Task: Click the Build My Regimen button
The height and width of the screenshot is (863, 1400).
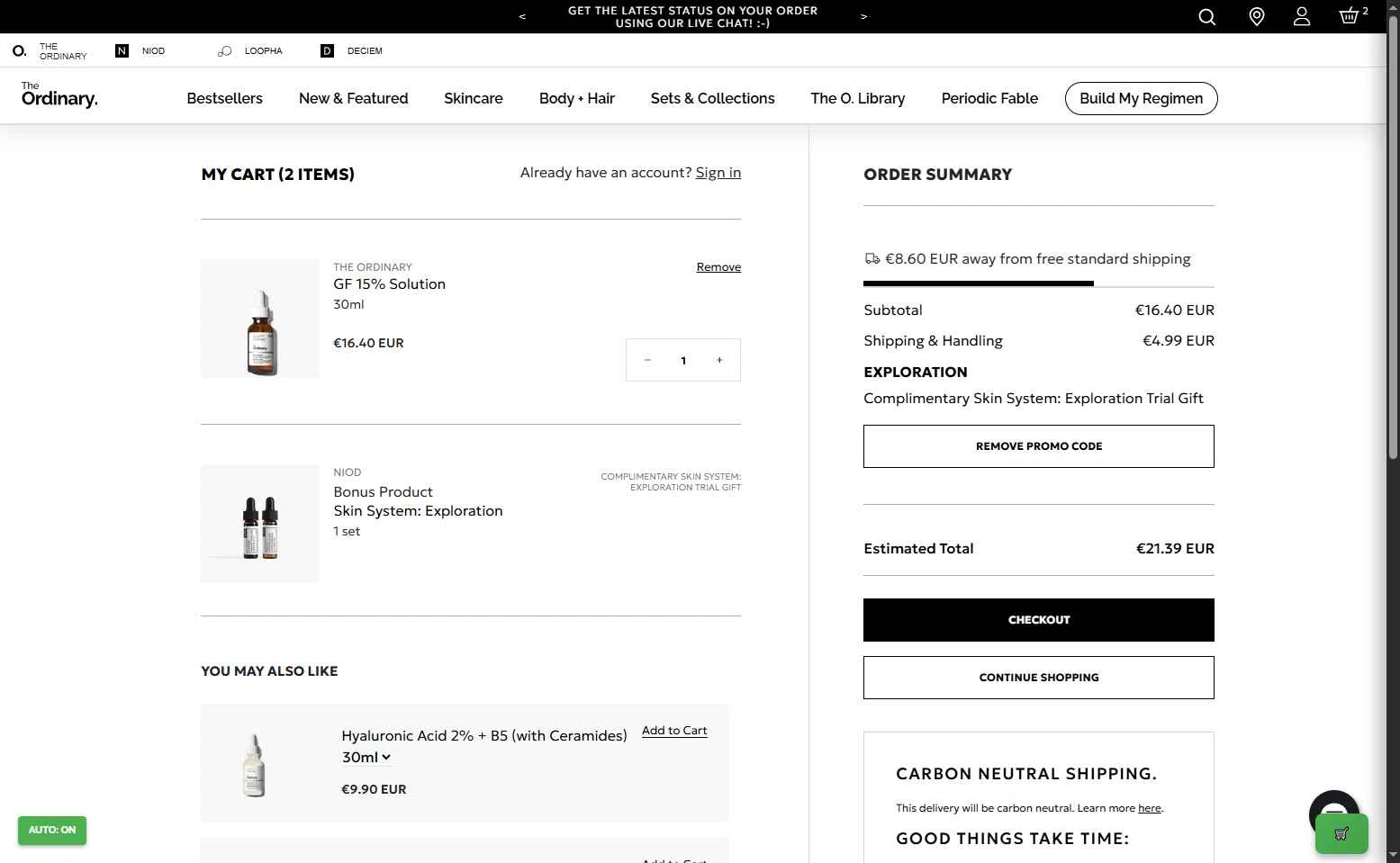Action: (1142, 98)
